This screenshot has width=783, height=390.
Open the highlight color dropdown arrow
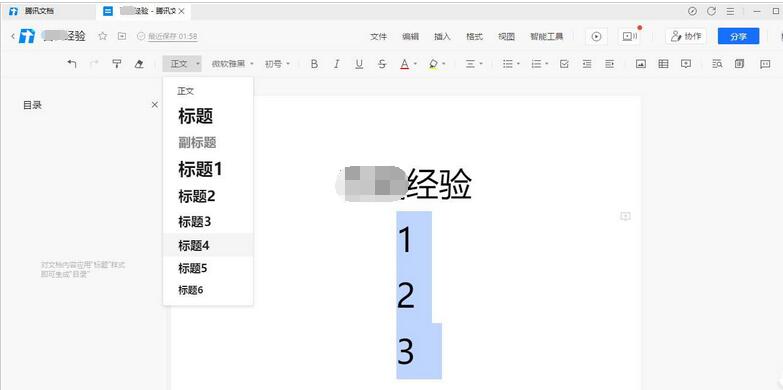point(444,64)
